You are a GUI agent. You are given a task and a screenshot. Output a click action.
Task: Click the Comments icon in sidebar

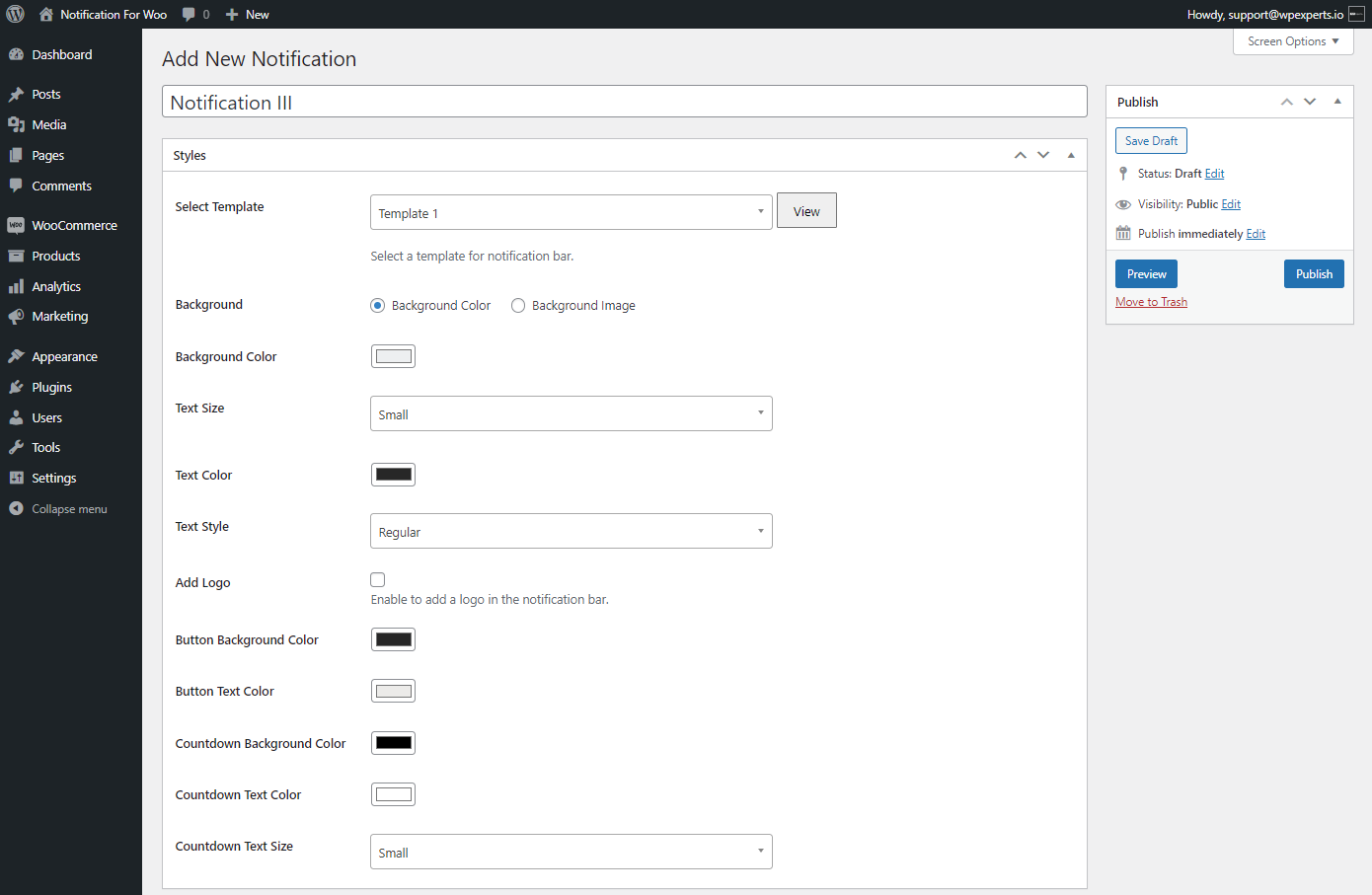[x=16, y=186]
